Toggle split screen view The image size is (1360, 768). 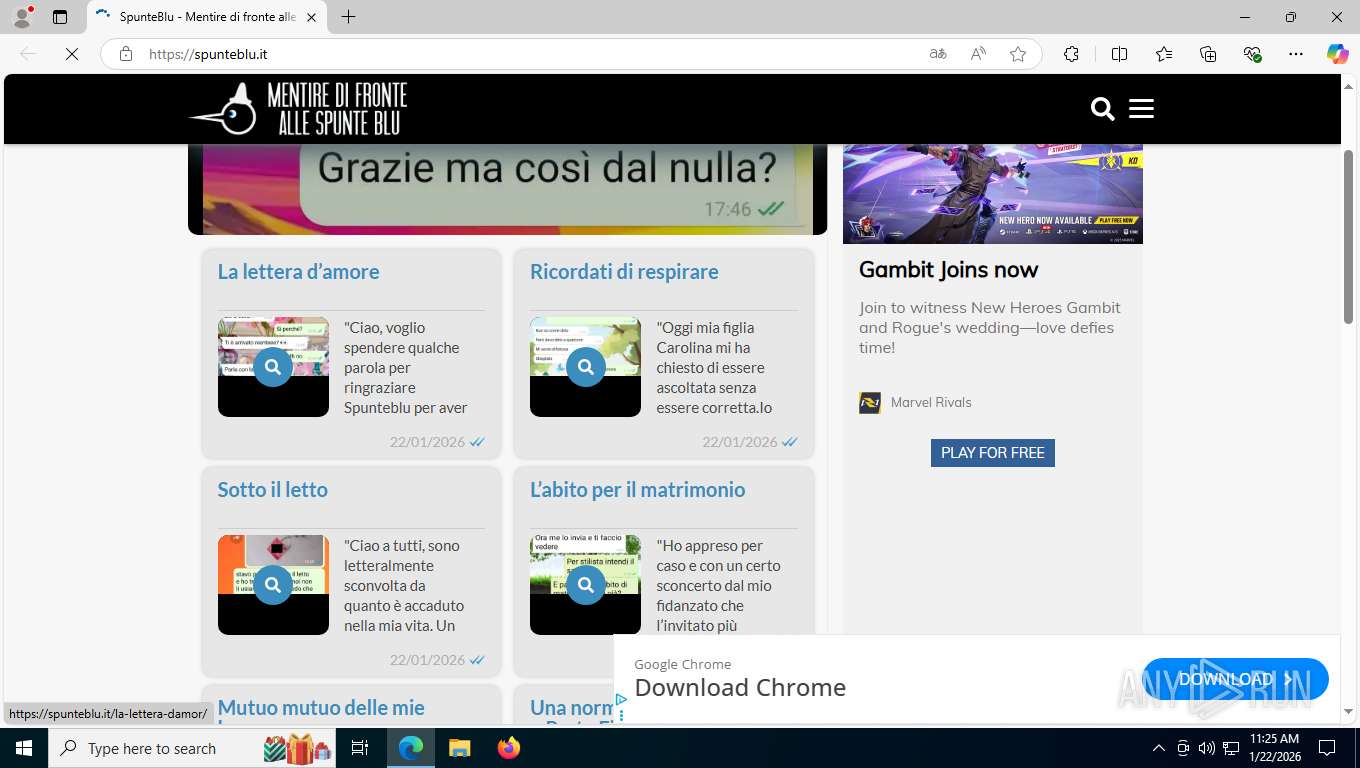(x=1119, y=54)
